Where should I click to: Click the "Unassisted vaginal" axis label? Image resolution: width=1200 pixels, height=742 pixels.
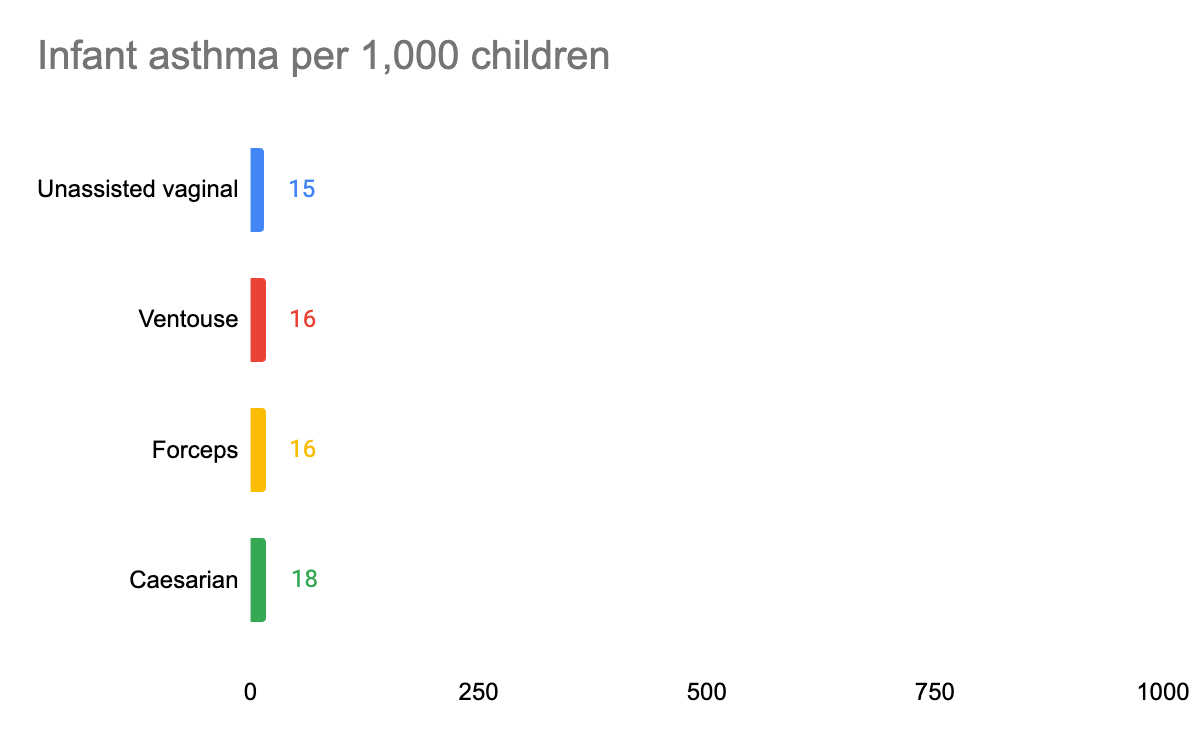point(138,190)
